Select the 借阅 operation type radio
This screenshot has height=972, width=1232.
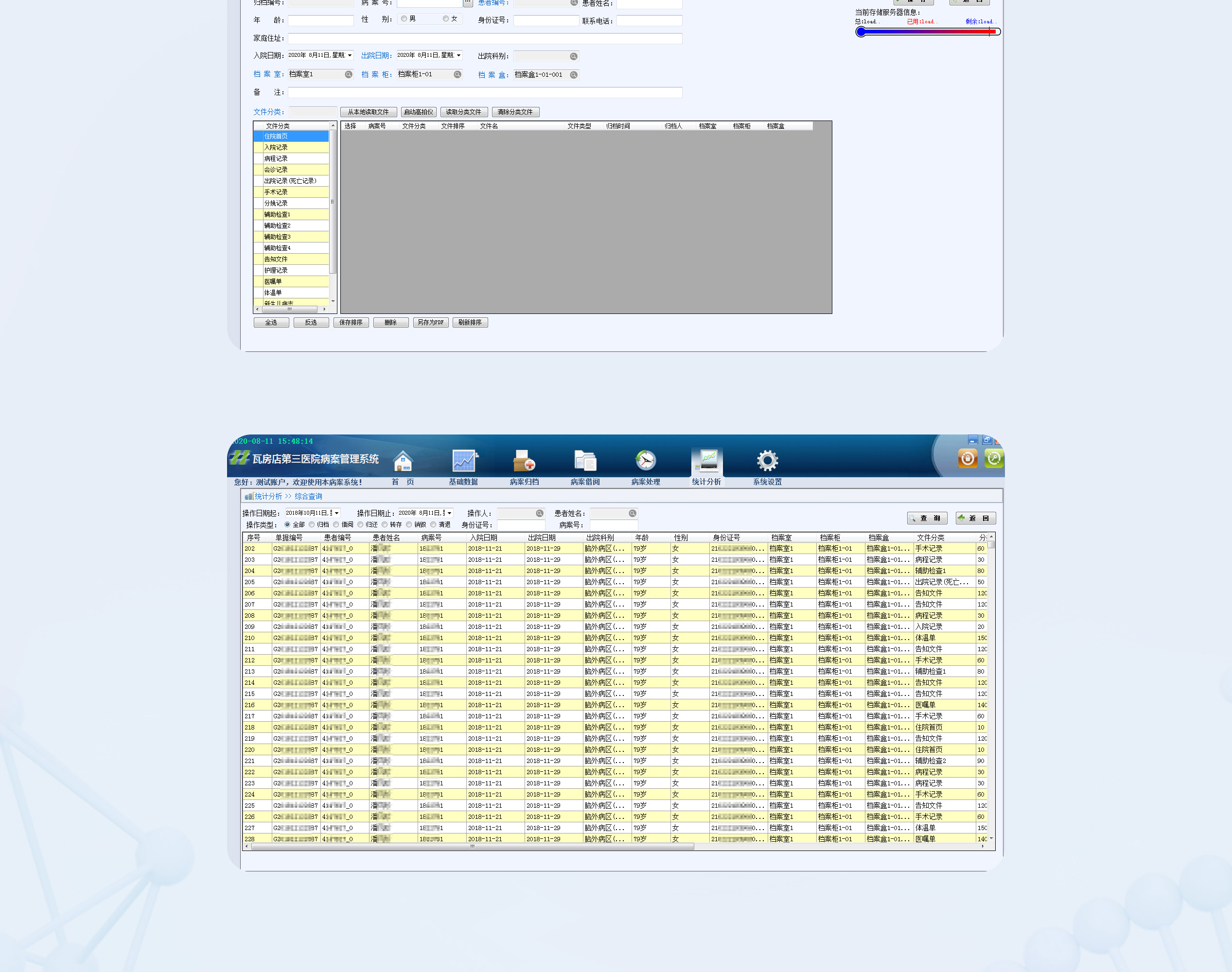point(336,525)
